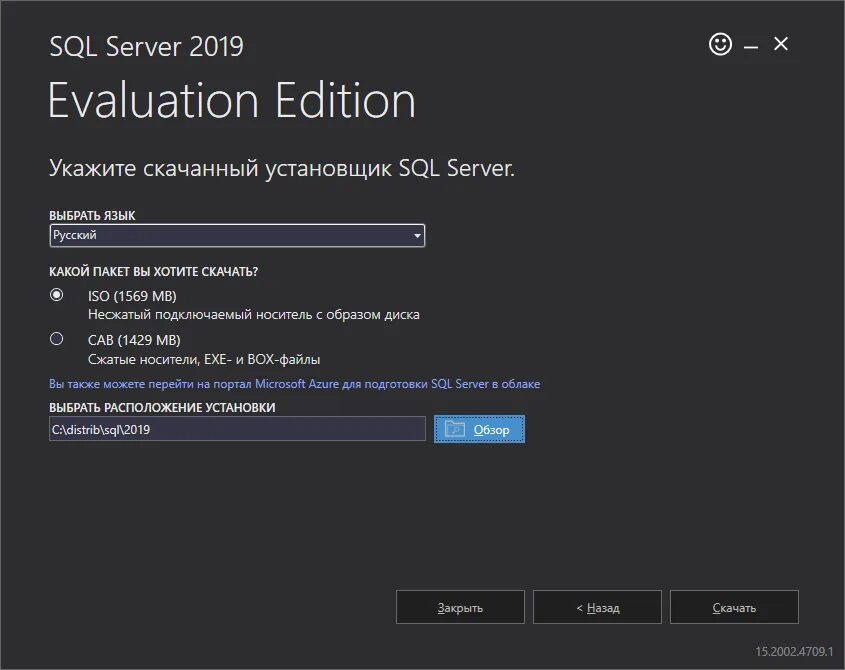Viewport: 845px width, 670px height.
Task: Click the version number 15.2002.4709.1
Action: (794, 651)
